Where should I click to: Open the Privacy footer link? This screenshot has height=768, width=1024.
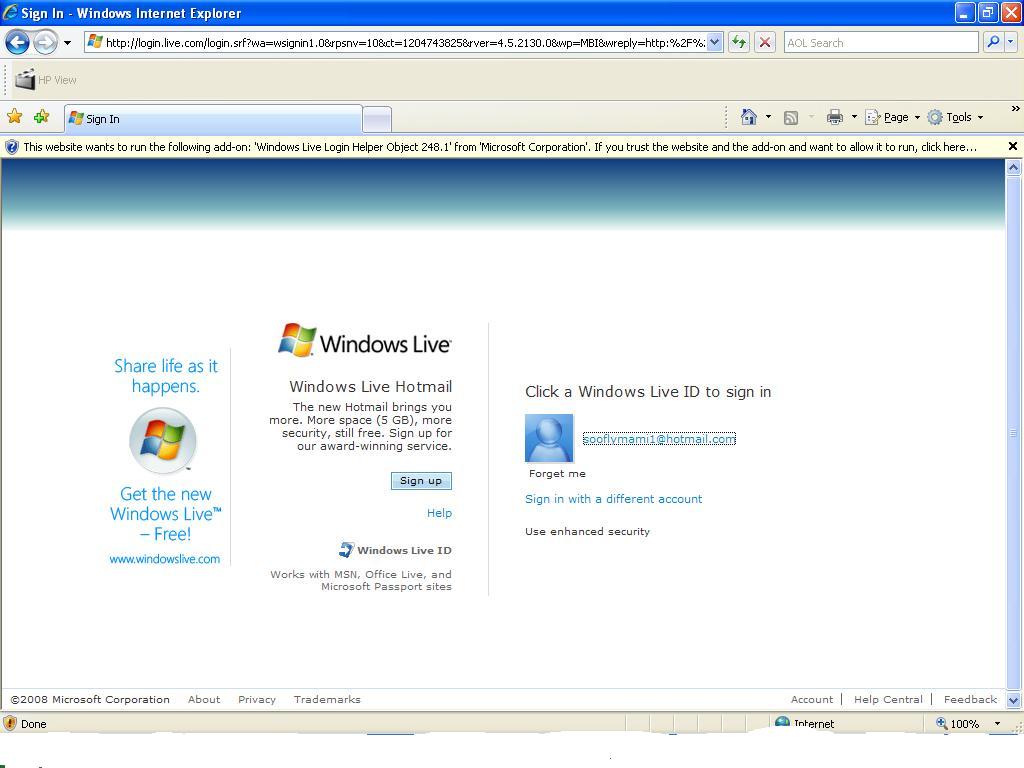point(257,699)
